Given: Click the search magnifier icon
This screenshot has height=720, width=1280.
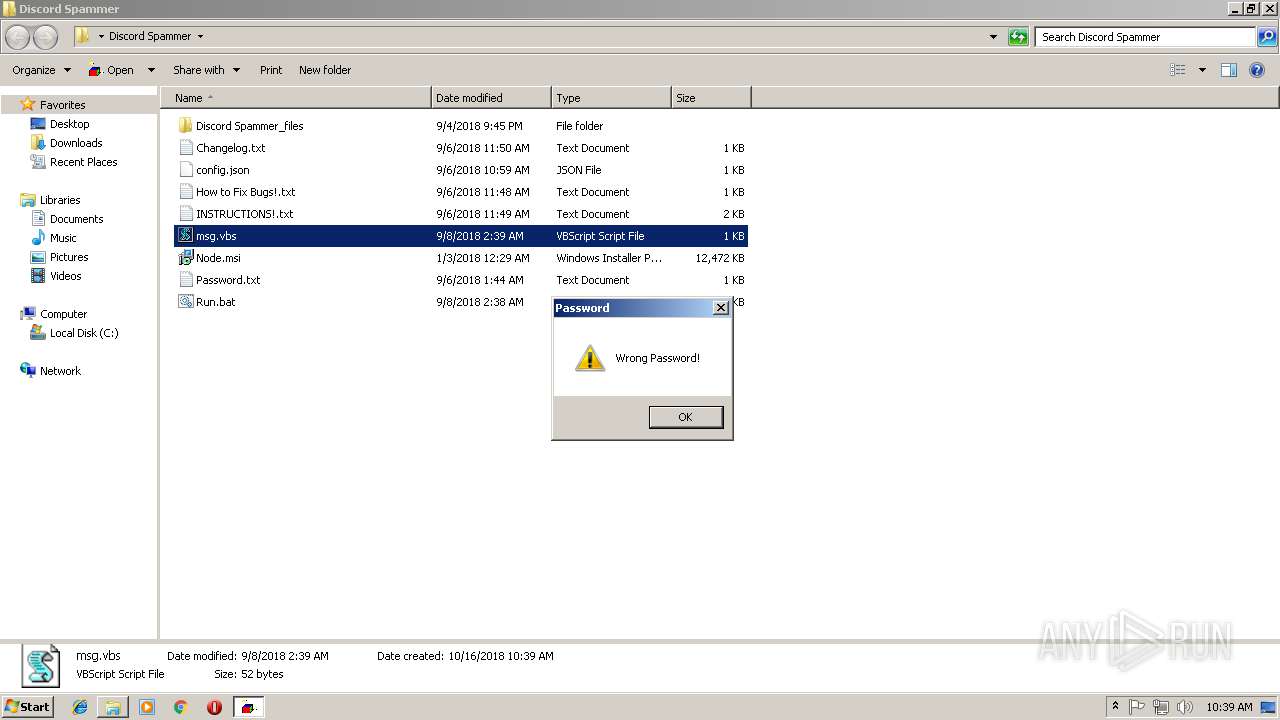Looking at the screenshot, I should (x=1267, y=37).
